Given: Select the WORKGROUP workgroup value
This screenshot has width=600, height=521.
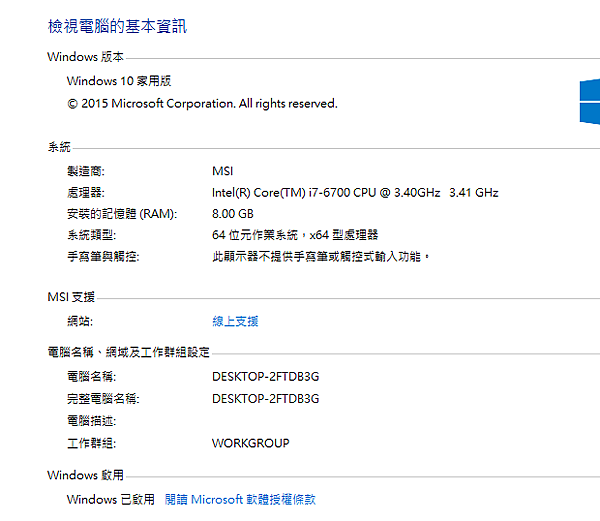Looking at the screenshot, I should (x=251, y=443).
